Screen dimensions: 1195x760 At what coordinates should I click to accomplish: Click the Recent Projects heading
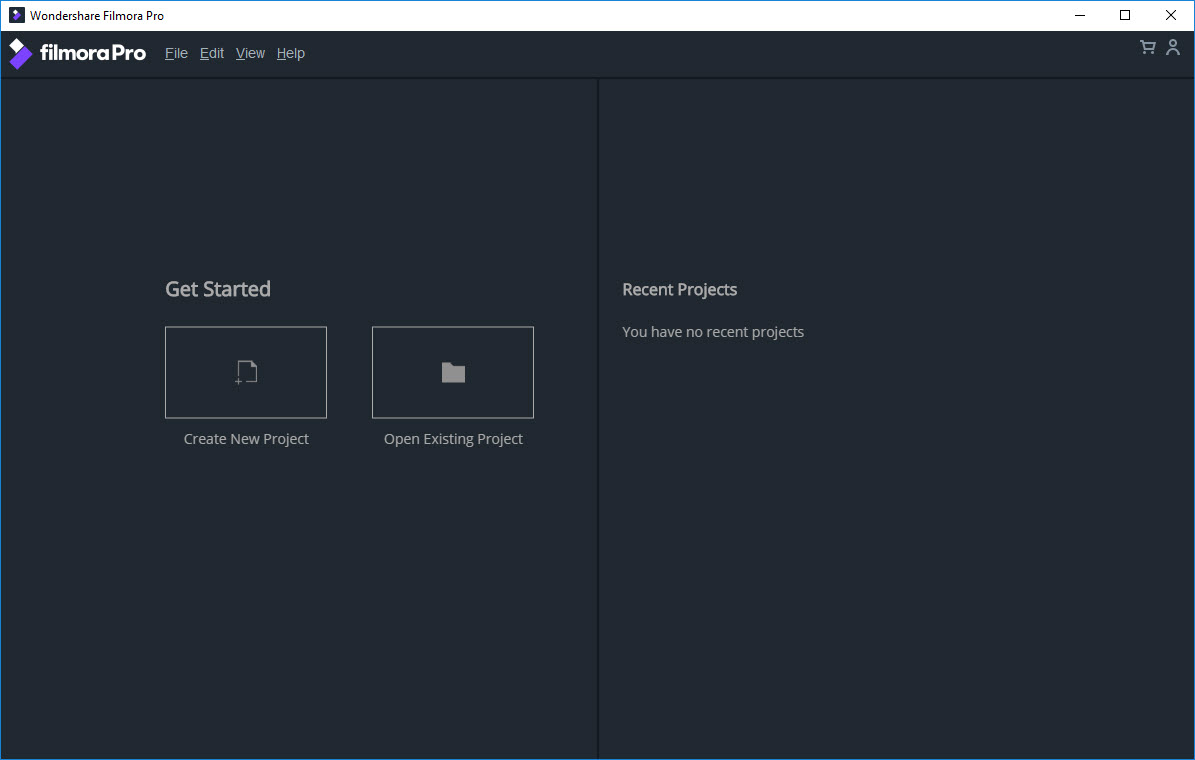(x=679, y=289)
